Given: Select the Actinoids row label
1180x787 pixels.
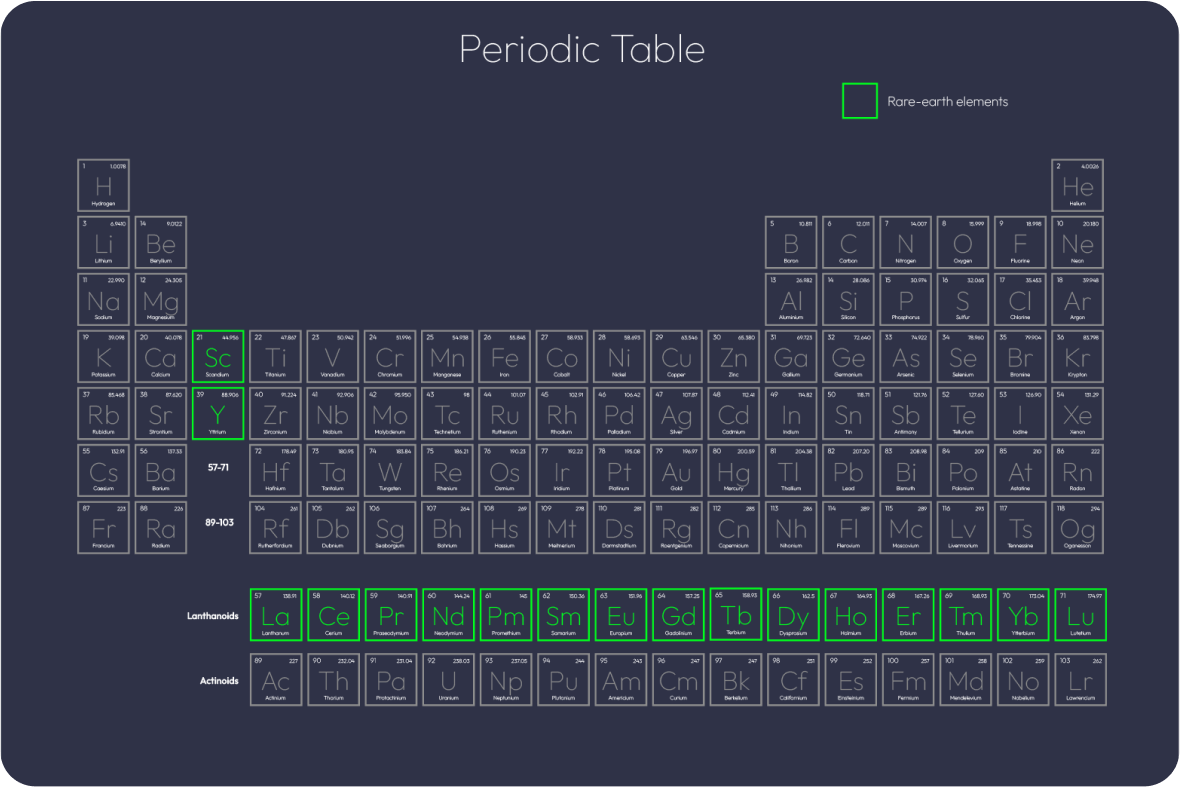Looking at the screenshot, I should coord(219,681).
